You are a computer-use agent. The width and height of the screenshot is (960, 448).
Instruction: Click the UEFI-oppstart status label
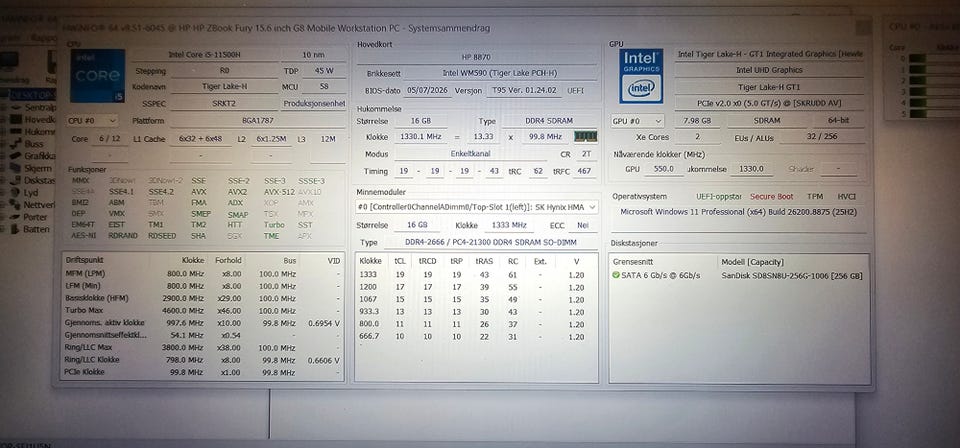[719, 196]
